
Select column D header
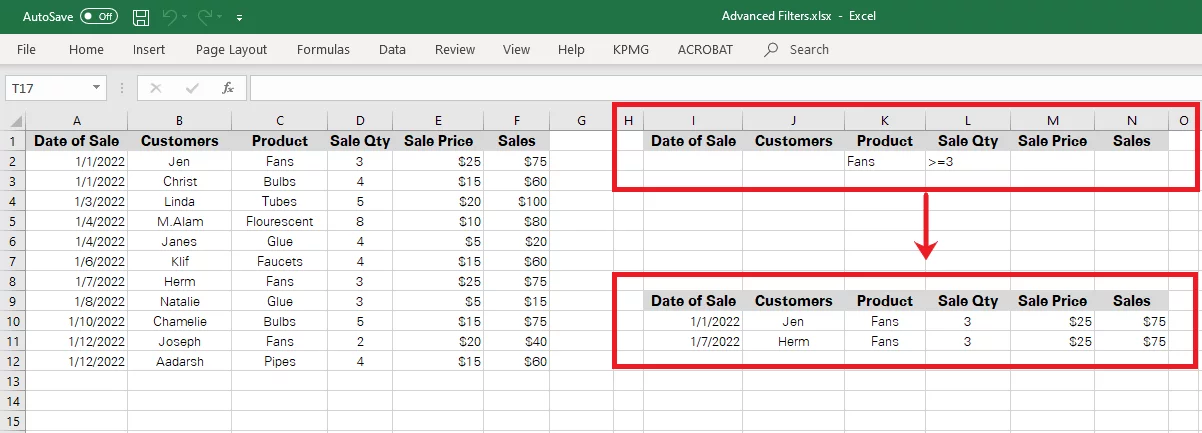(x=359, y=121)
